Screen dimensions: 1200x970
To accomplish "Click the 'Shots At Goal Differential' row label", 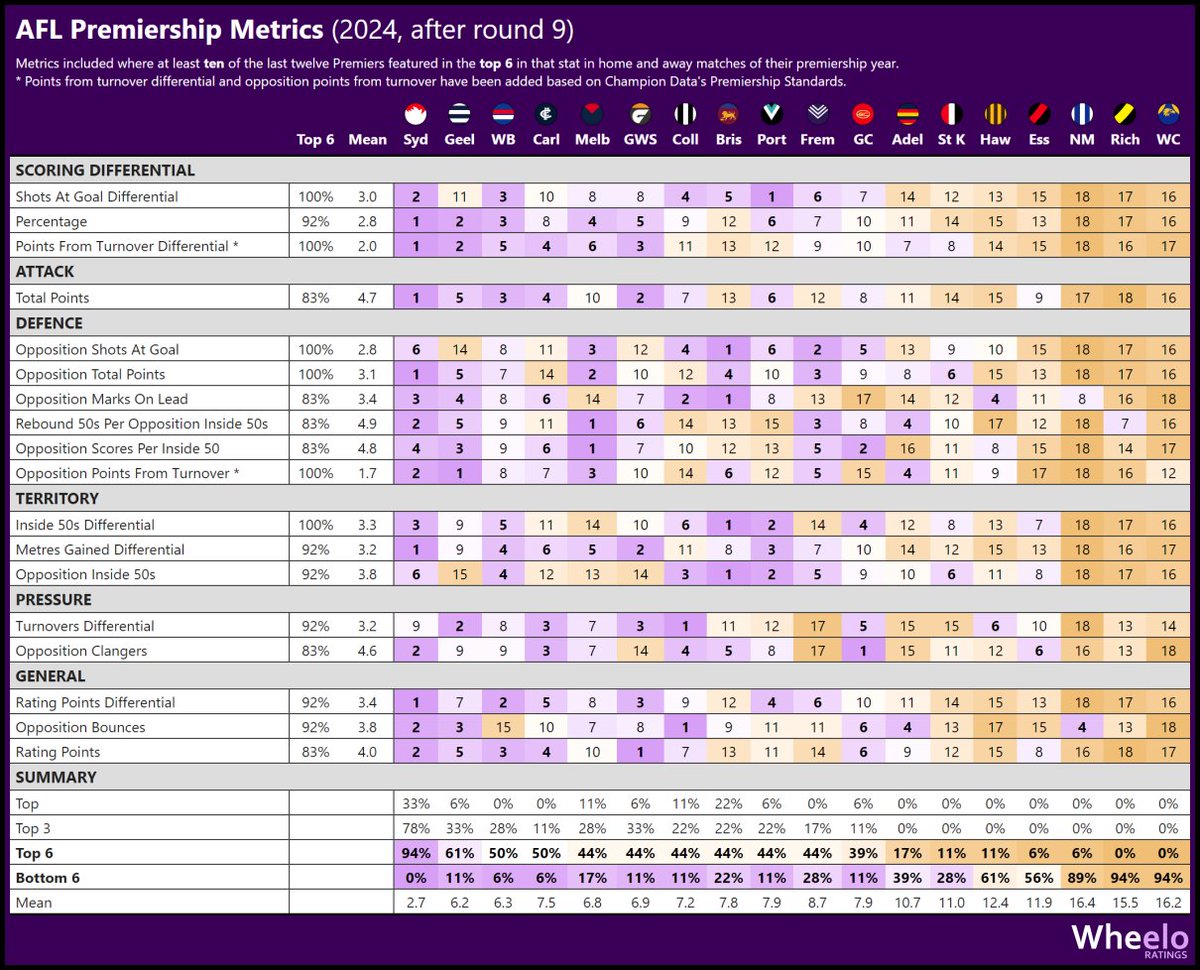I will click(x=97, y=197).
